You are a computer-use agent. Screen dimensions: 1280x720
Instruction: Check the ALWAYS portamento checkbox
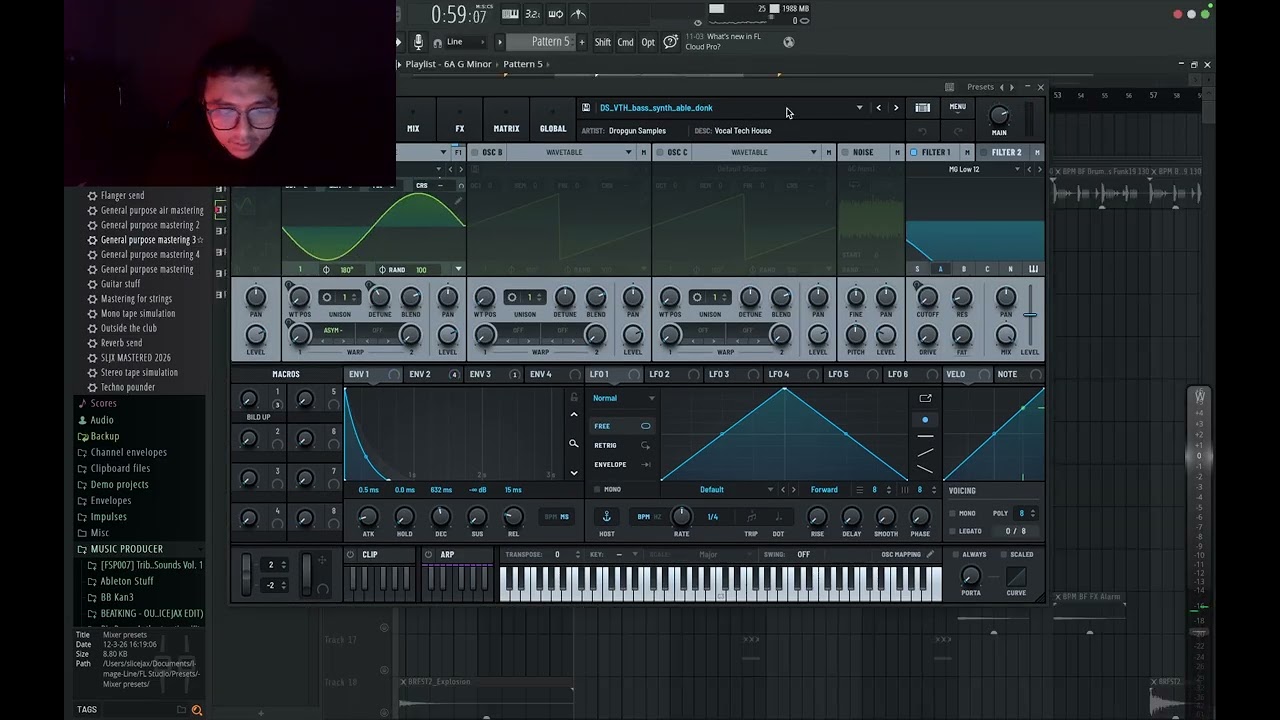(x=957, y=555)
